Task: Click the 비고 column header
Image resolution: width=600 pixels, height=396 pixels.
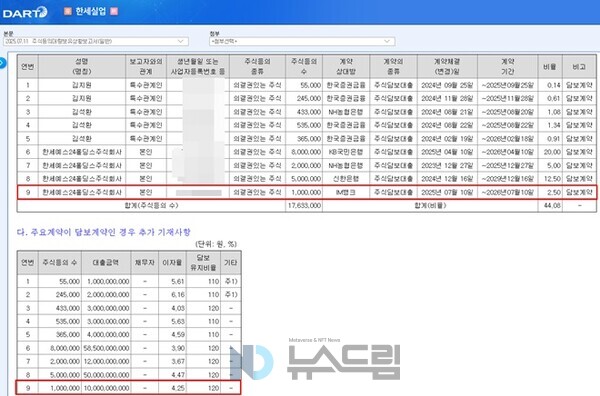Action: point(579,67)
